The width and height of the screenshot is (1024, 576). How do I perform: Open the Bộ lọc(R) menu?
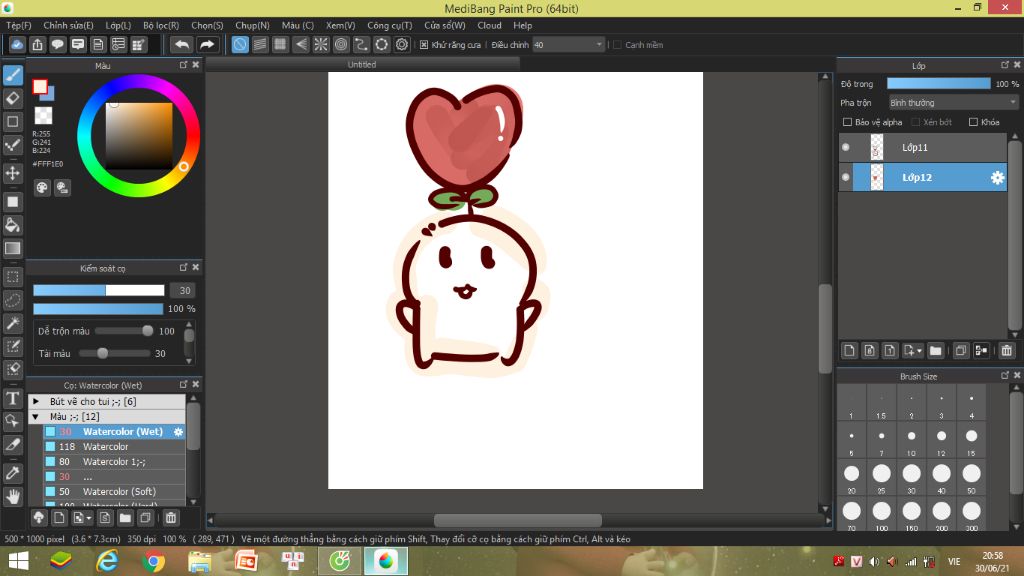point(161,25)
